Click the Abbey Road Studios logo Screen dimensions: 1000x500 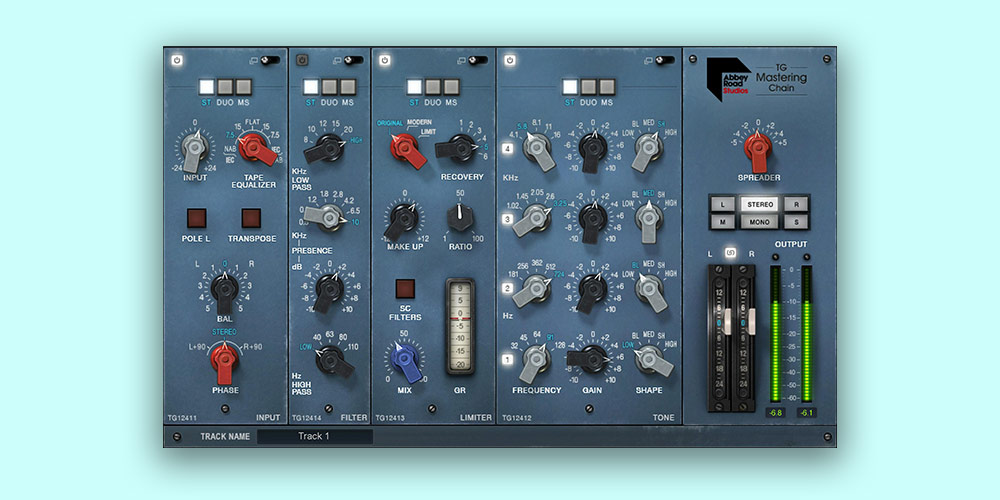[x=728, y=79]
